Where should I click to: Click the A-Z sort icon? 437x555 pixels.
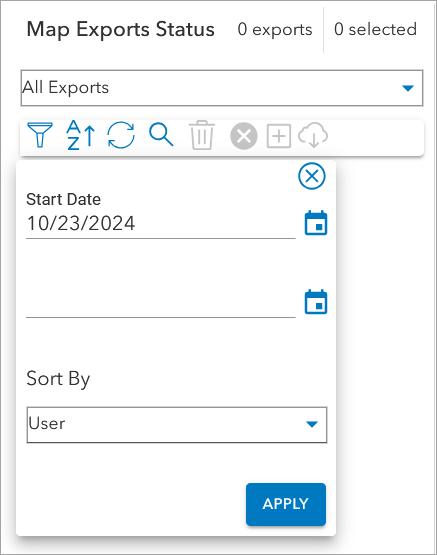(81, 135)
